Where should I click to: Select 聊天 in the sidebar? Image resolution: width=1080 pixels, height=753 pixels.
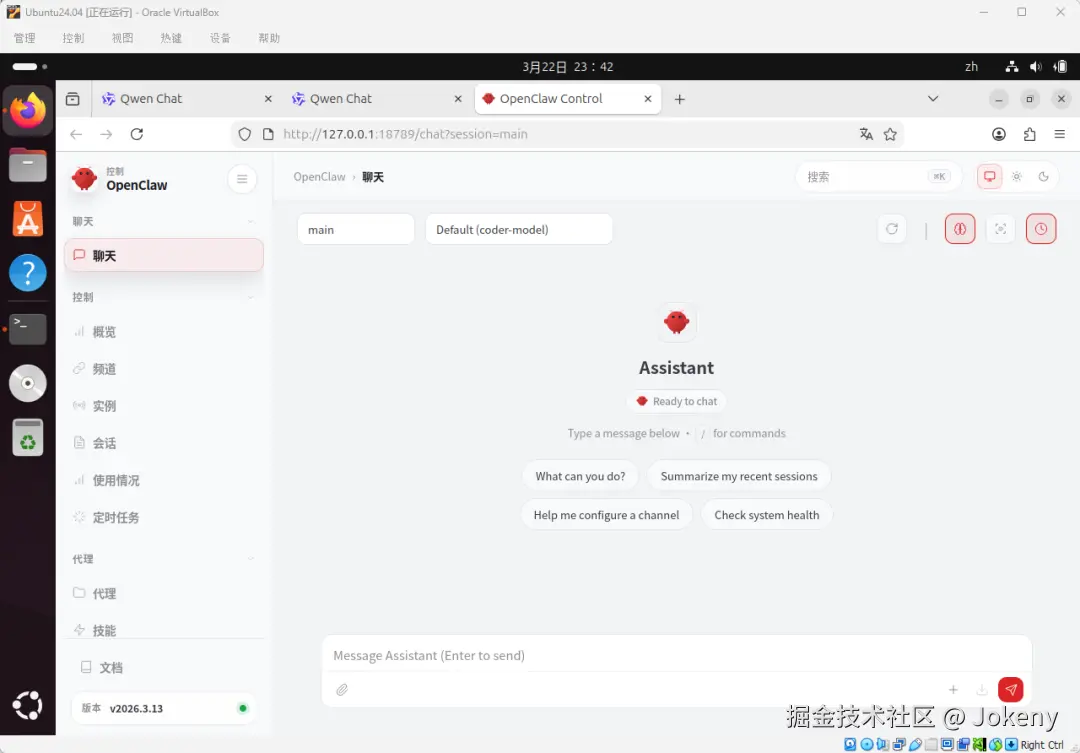163,256
